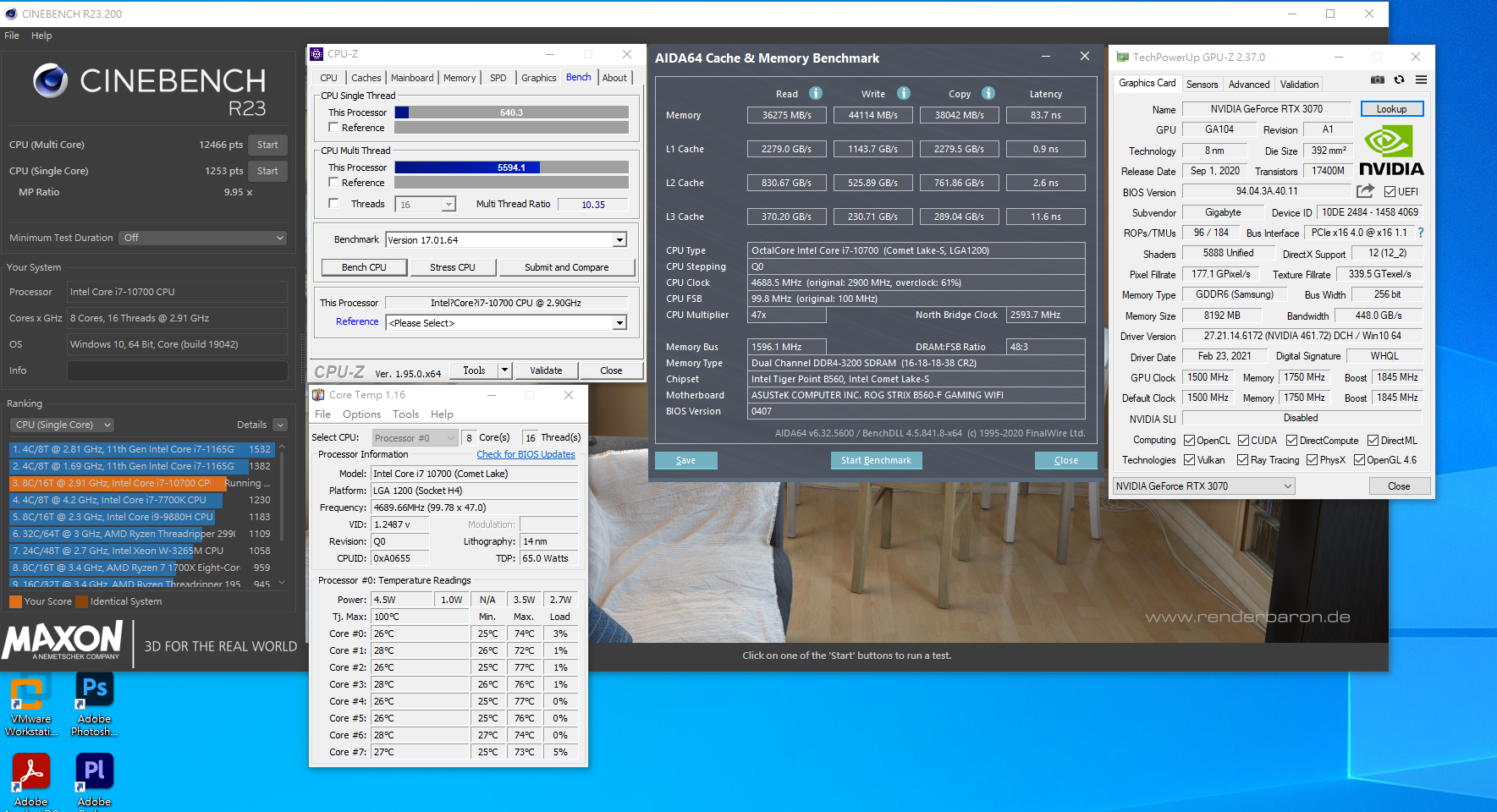Click the Cinebench title bar icon

pyautogui.click(x=11, y=14)
